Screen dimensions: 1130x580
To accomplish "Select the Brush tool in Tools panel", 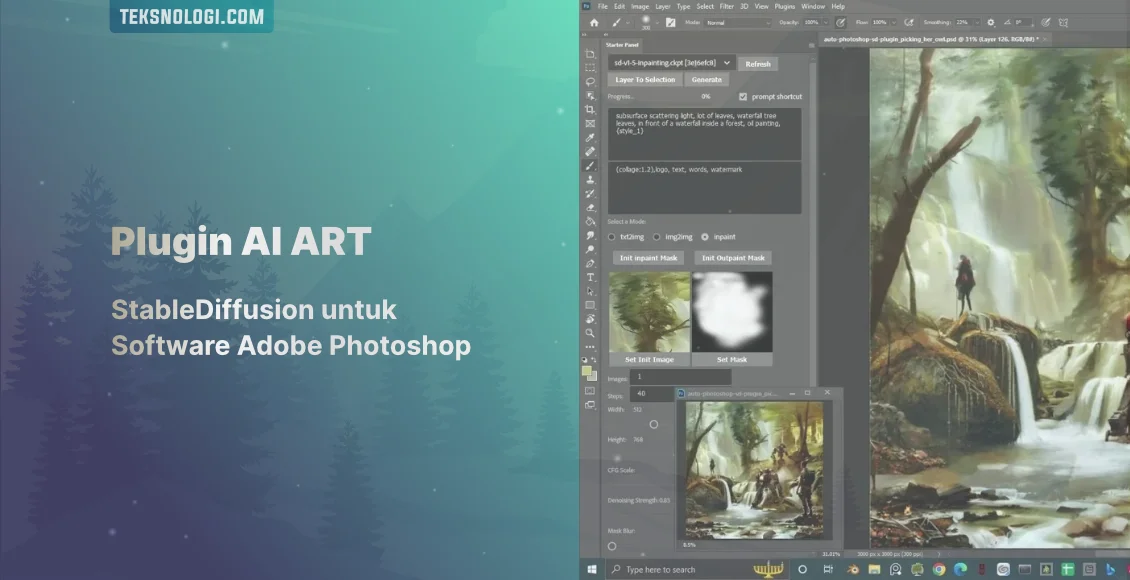I will pos(590,166).
